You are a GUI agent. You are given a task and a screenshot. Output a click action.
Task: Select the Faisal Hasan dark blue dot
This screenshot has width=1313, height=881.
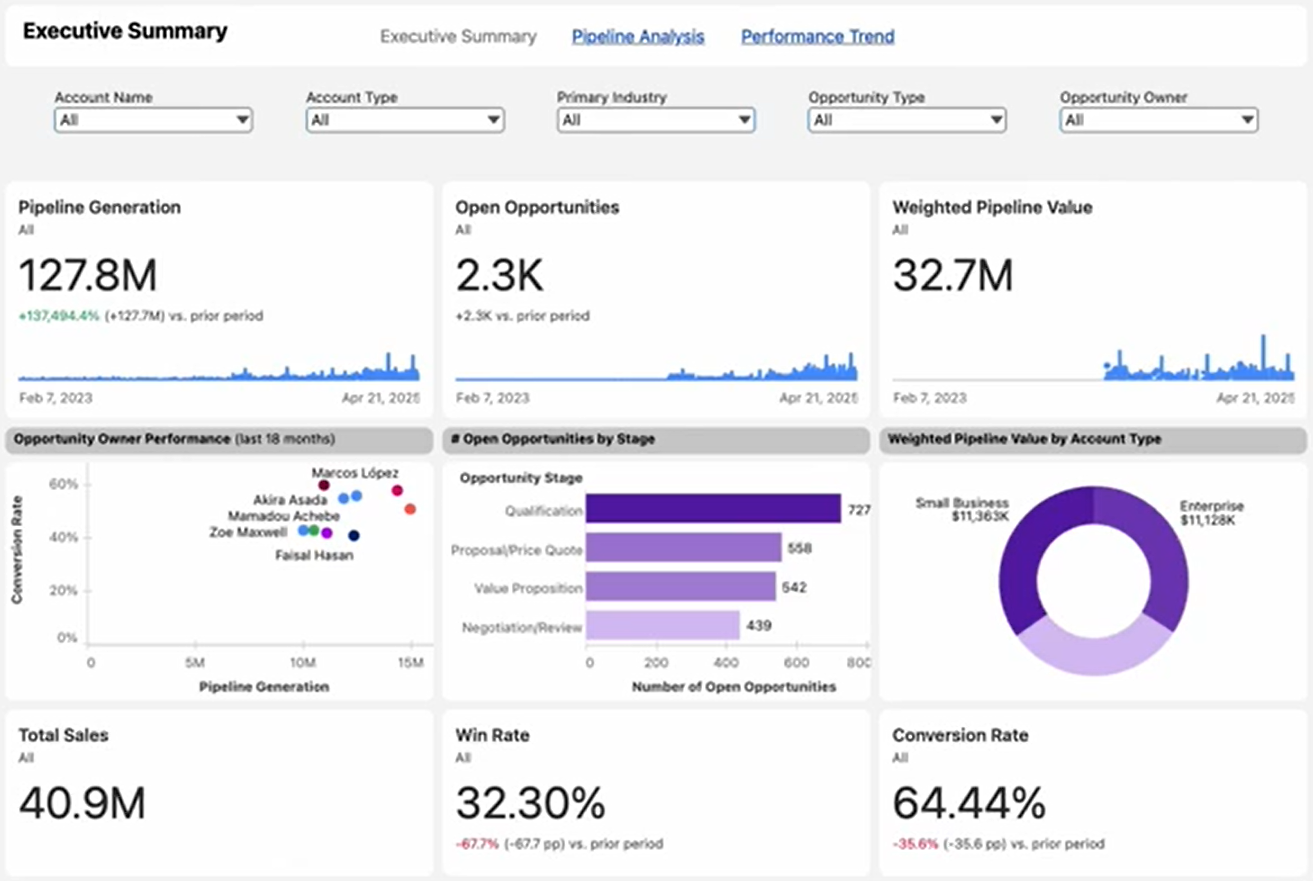(353, 536)
